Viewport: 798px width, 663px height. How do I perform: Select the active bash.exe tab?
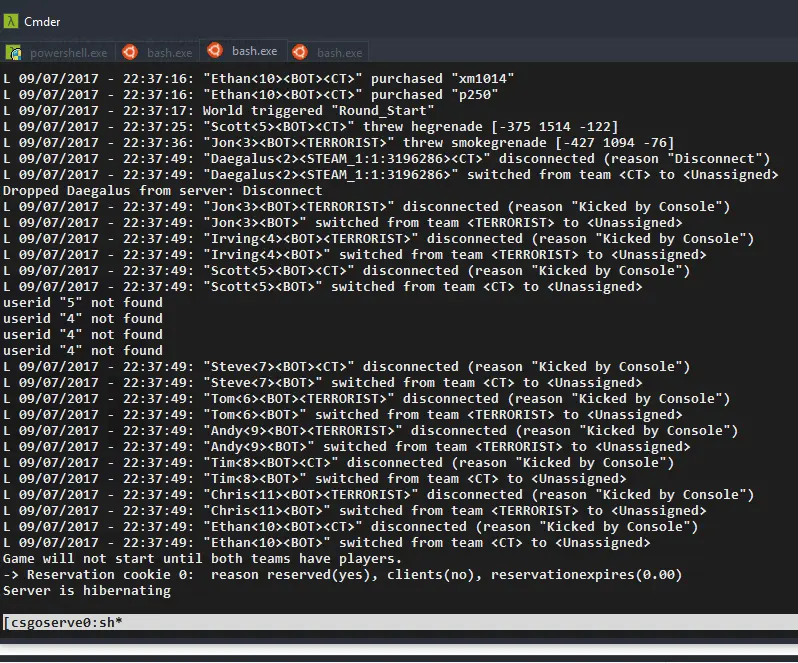pyautogui.click(x=243, y=51)
